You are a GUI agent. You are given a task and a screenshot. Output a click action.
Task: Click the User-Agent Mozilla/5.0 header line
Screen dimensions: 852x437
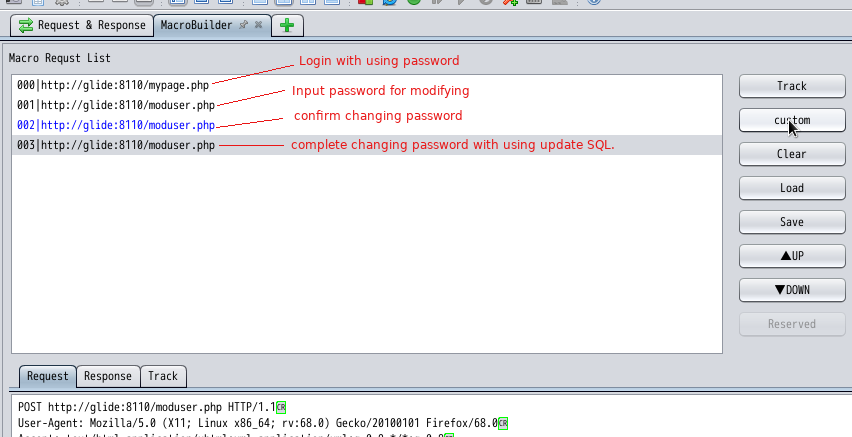pos(262,423)
